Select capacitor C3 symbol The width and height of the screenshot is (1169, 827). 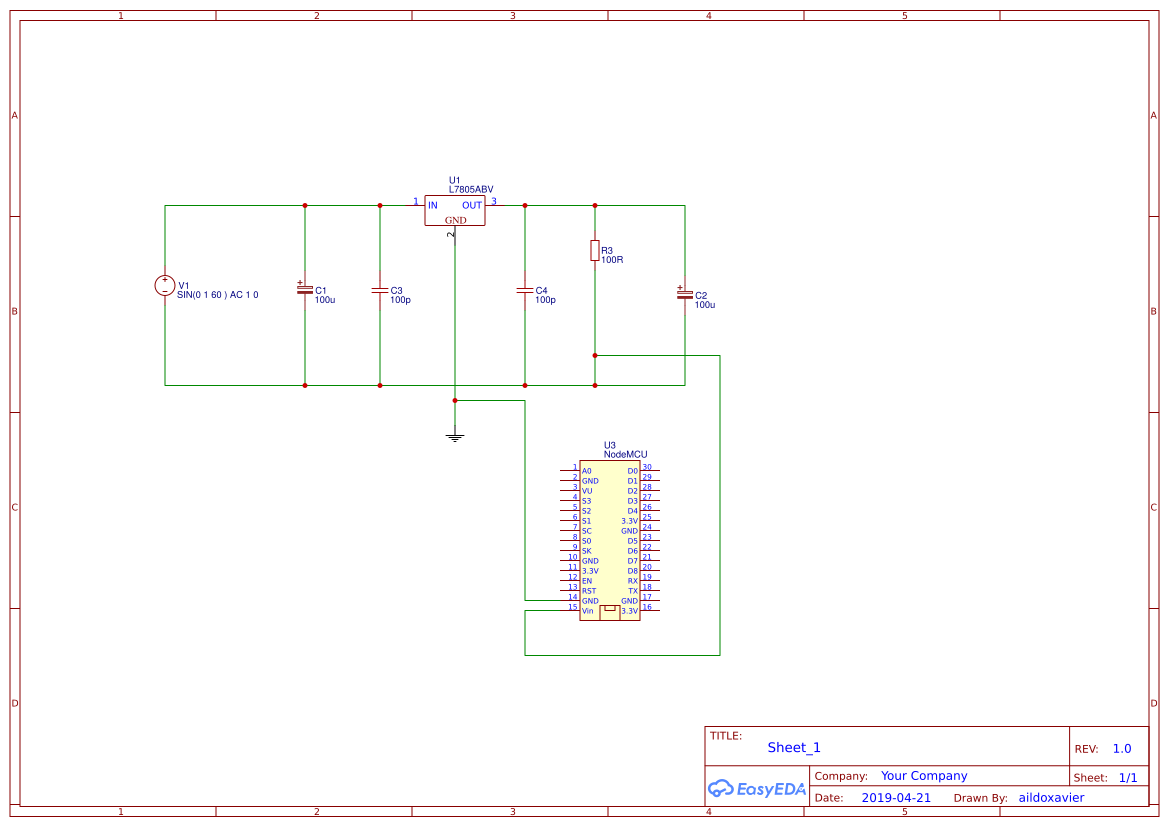coord(379,290)
